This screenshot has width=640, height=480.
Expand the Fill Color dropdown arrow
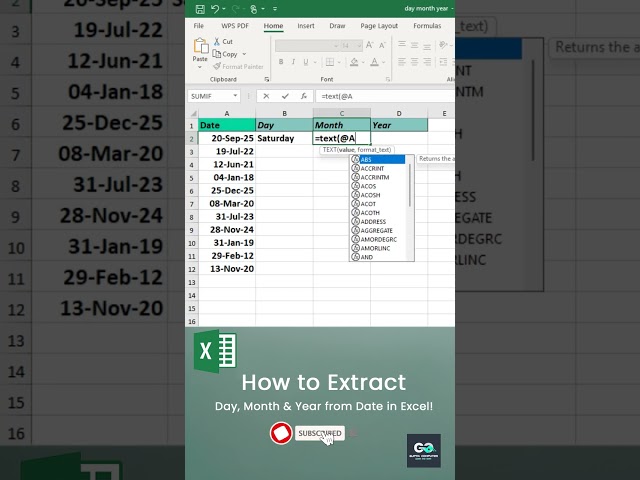tap(363, 62)
